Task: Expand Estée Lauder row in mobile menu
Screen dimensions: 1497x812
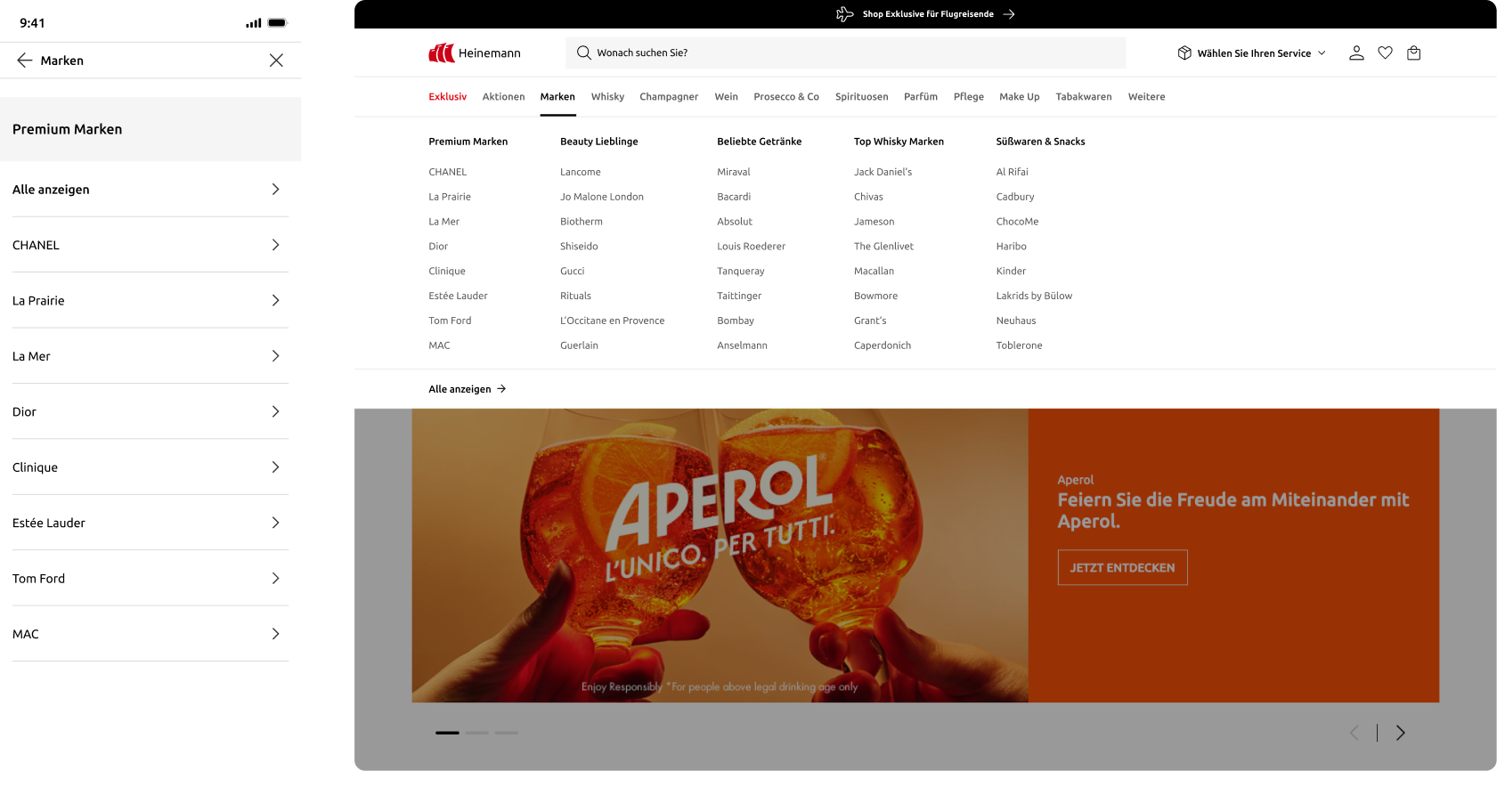Action: pos(151,524)
